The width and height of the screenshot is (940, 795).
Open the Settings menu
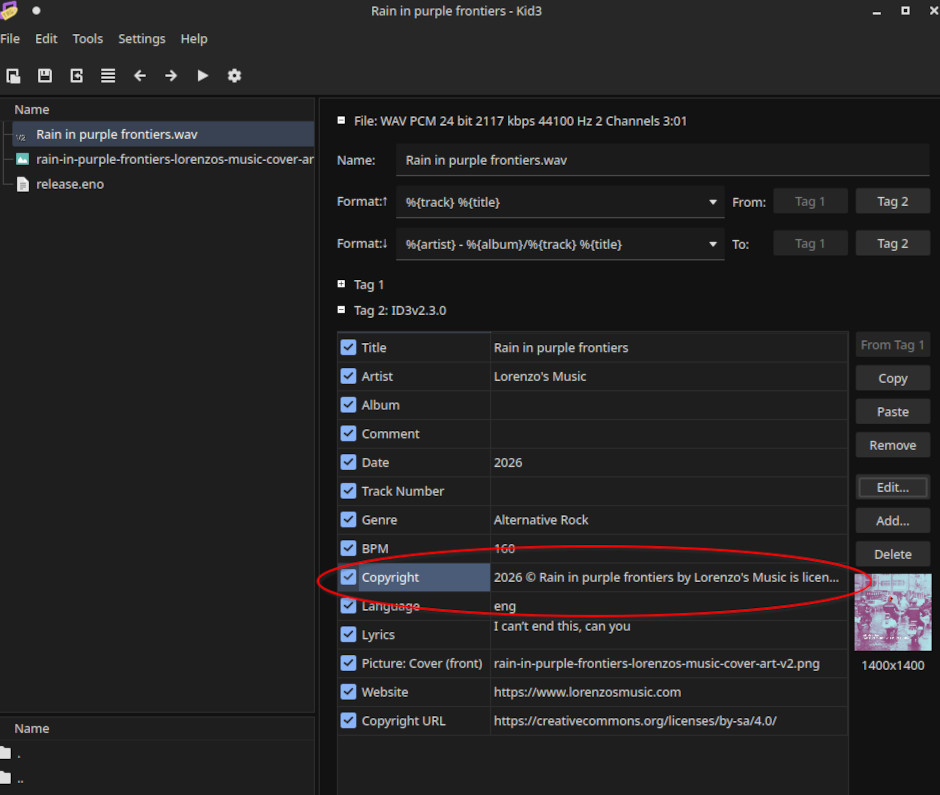(141, 39)
